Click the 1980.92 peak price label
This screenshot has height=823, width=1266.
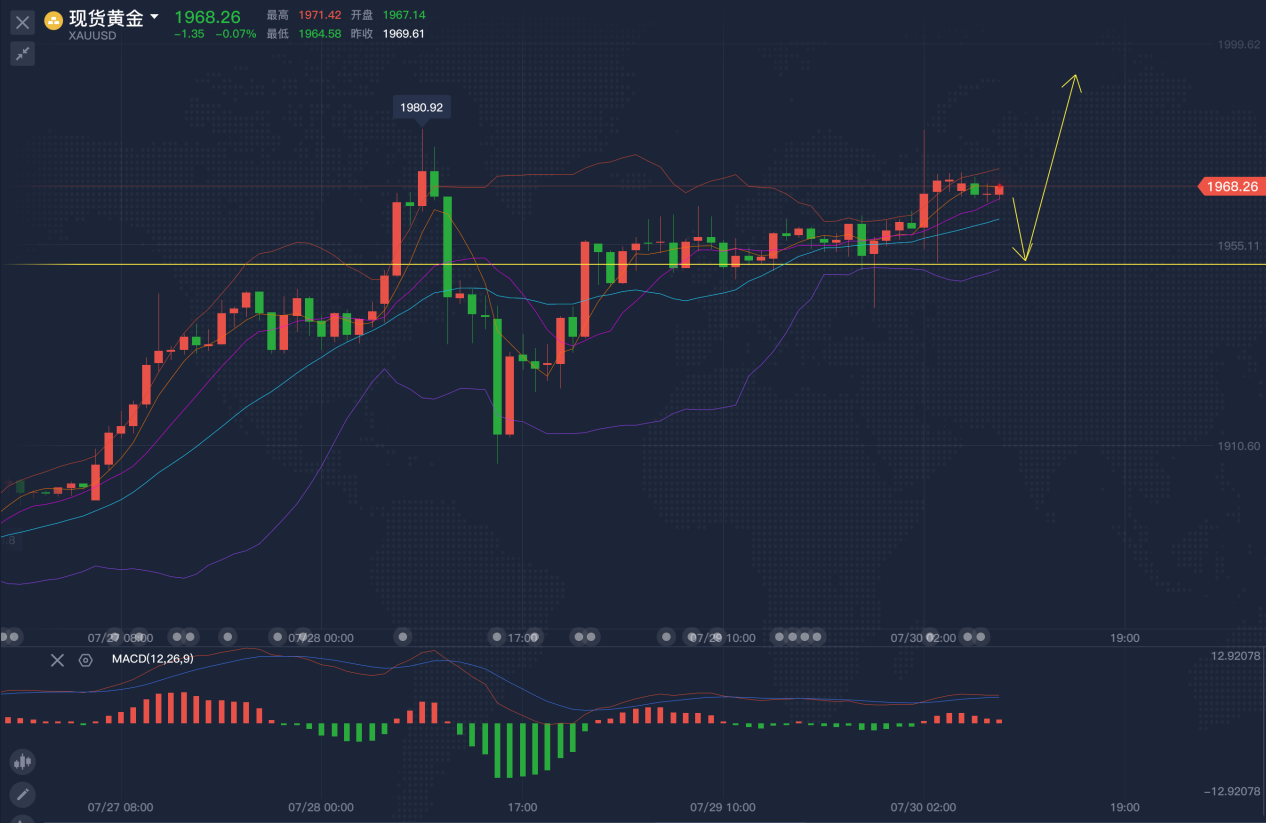pyautogui.click(x=421, y=106)
